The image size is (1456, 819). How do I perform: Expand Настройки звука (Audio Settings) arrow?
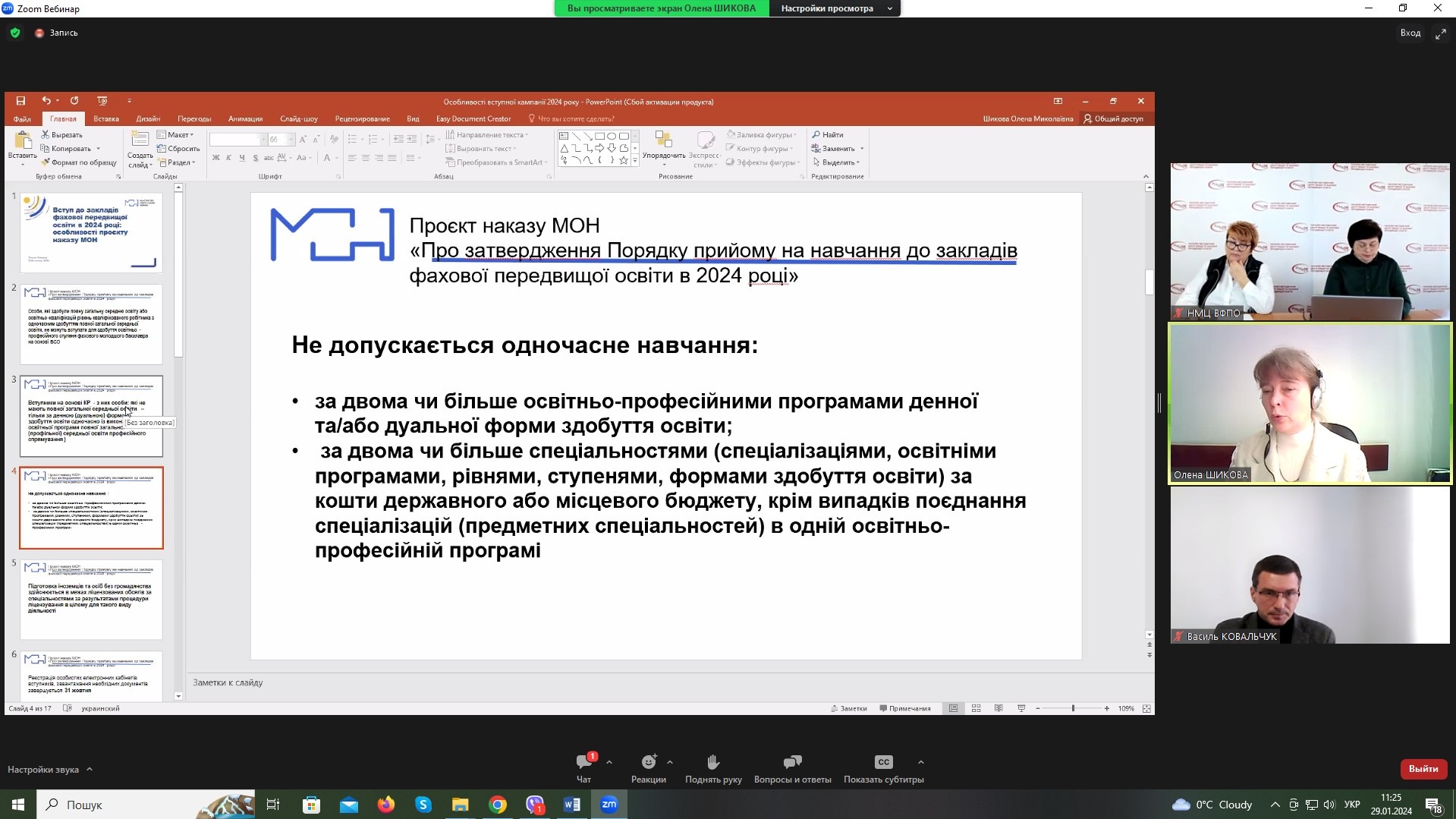coord(90,769)
